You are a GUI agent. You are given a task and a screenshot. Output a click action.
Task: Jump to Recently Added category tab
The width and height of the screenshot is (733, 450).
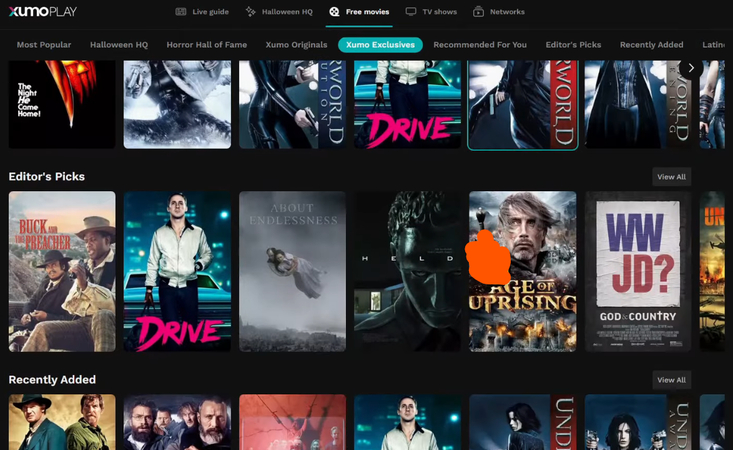(x=651, y=45)
